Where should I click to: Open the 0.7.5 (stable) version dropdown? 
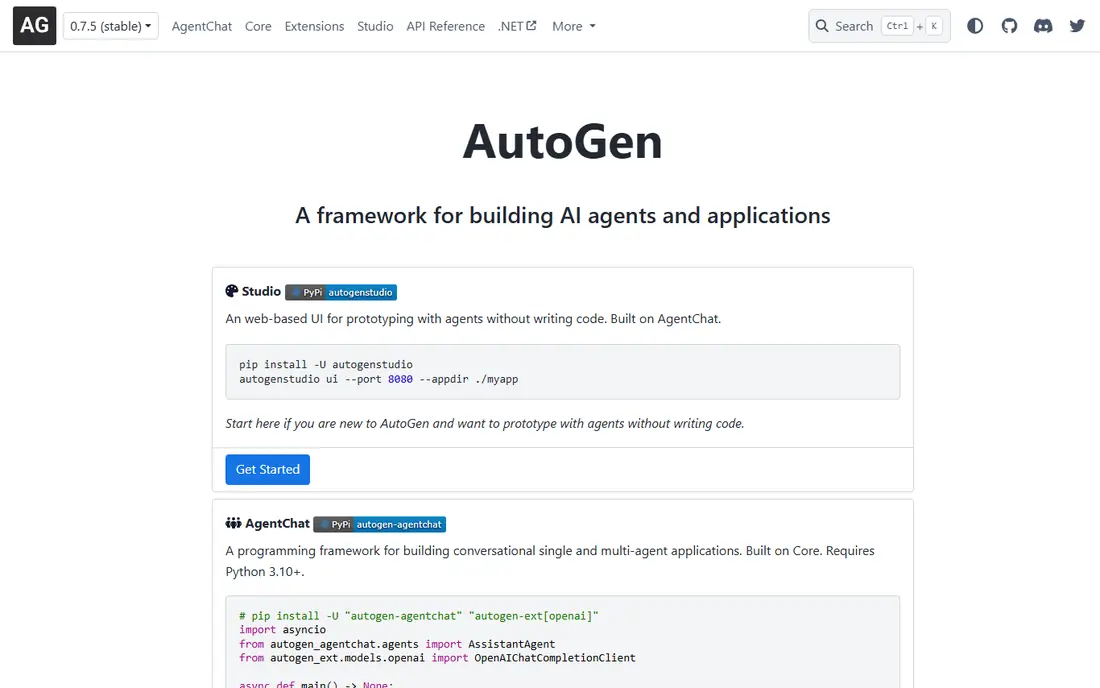(111, 26)
